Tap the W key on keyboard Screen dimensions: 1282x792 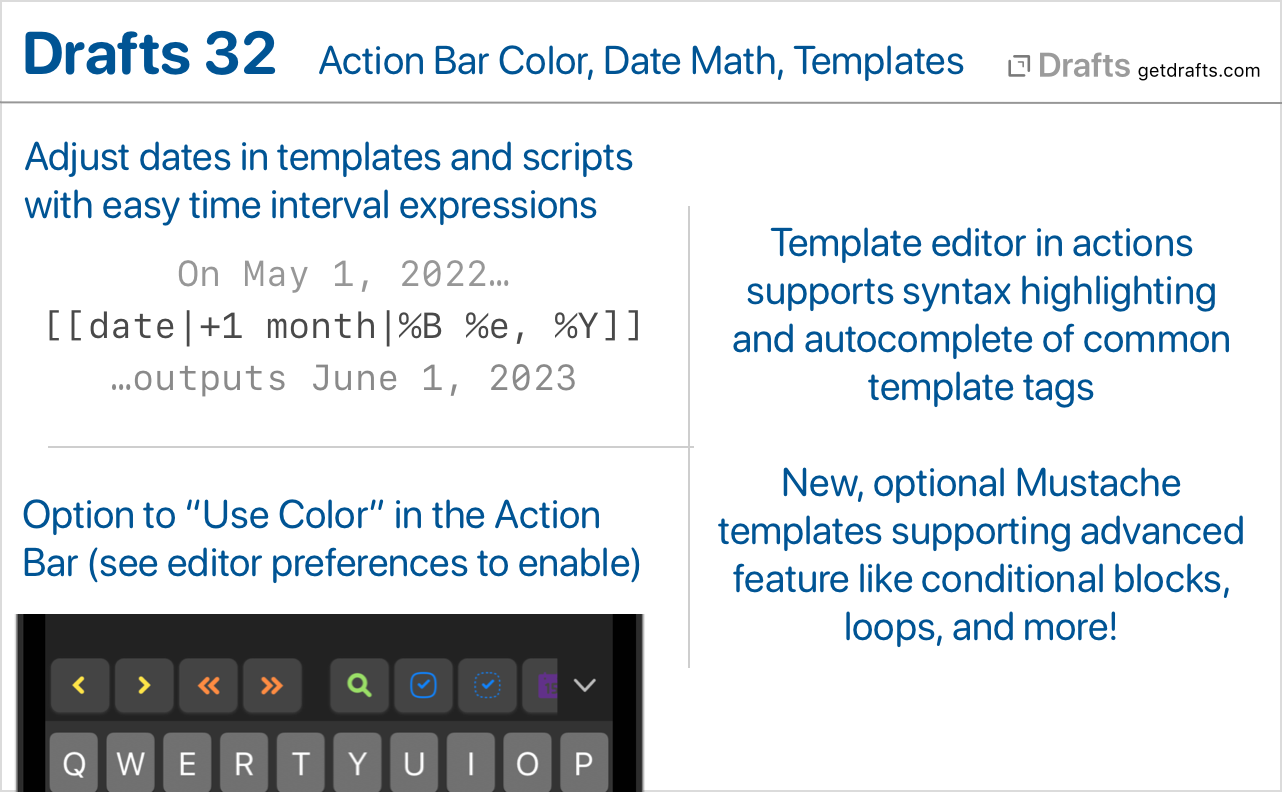tap(131, 763)
